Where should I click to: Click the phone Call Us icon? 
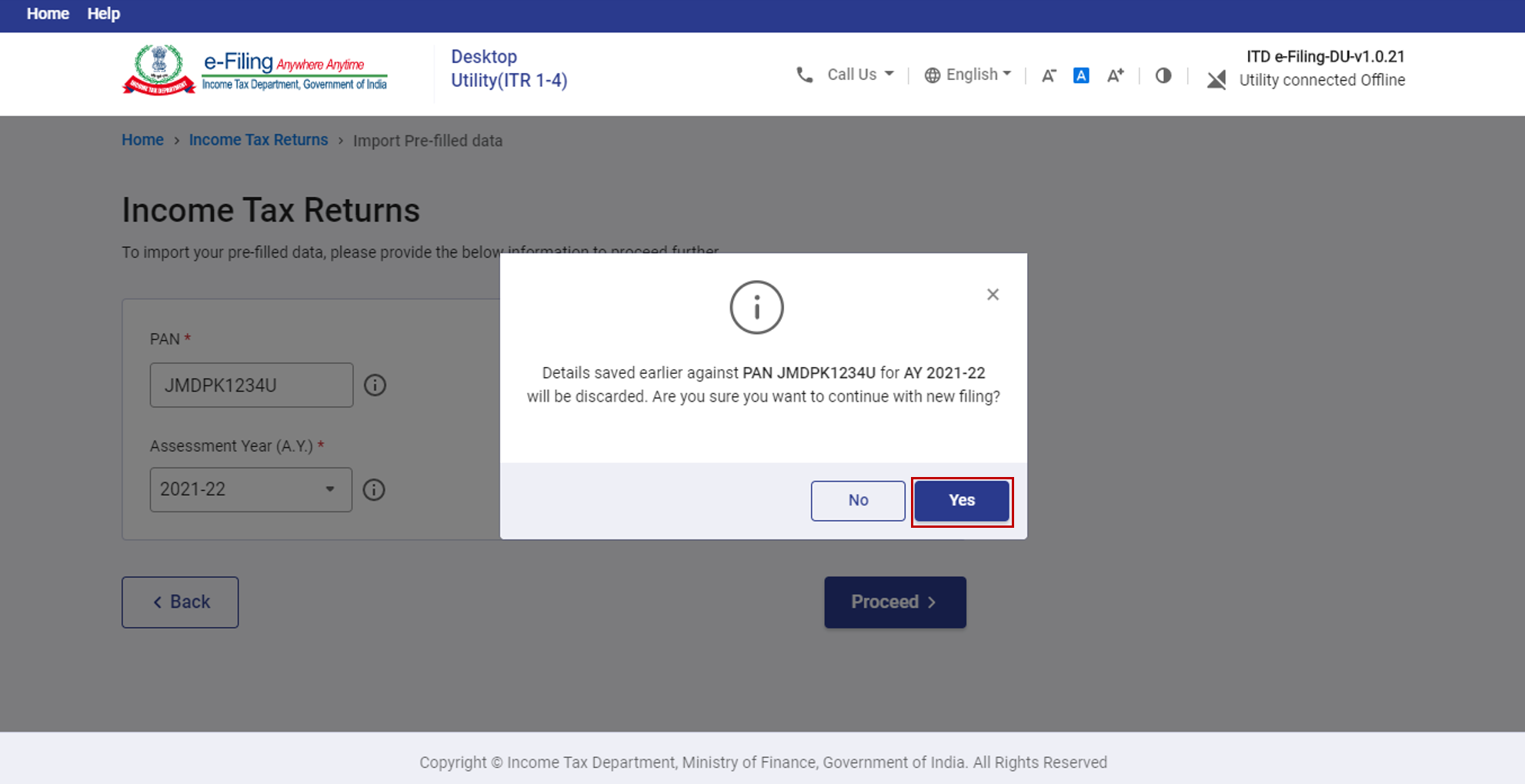pos(804,75)
